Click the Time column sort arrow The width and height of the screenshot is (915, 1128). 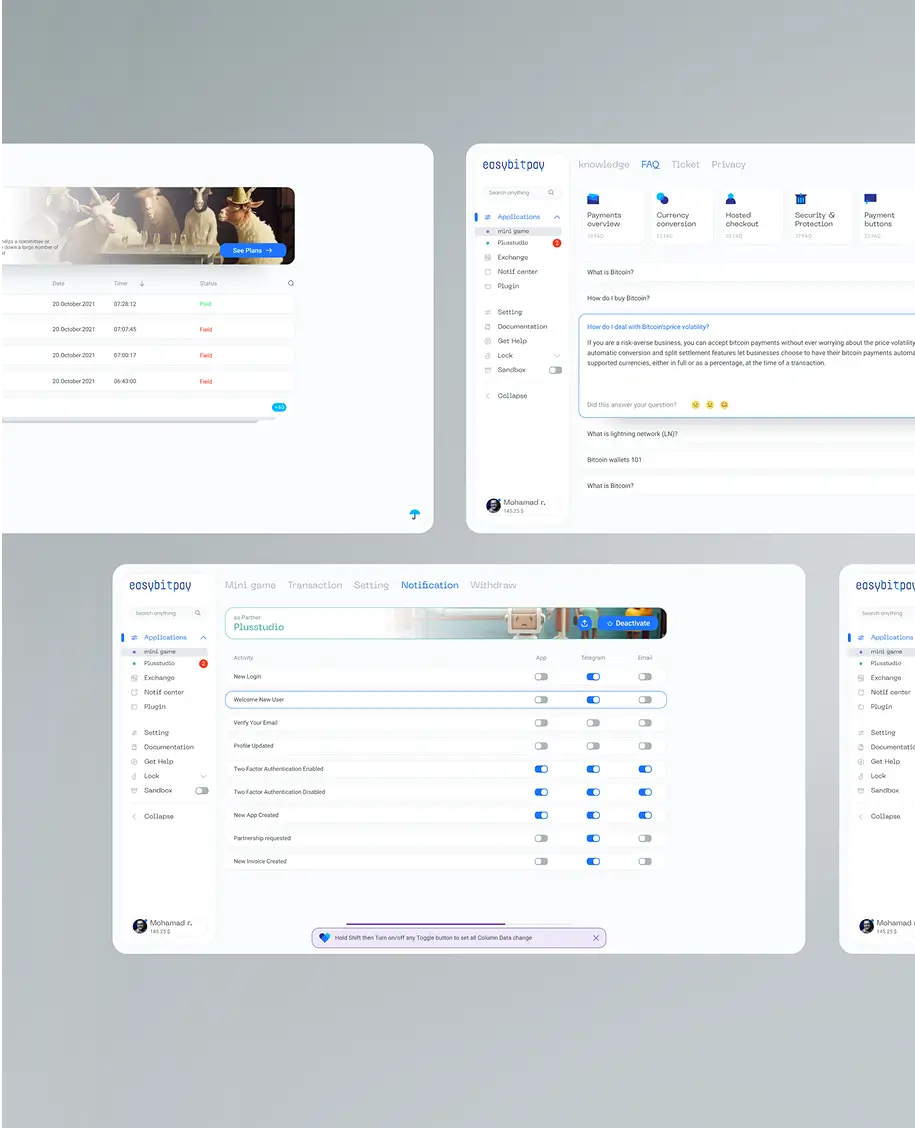(x=142, y=284)
